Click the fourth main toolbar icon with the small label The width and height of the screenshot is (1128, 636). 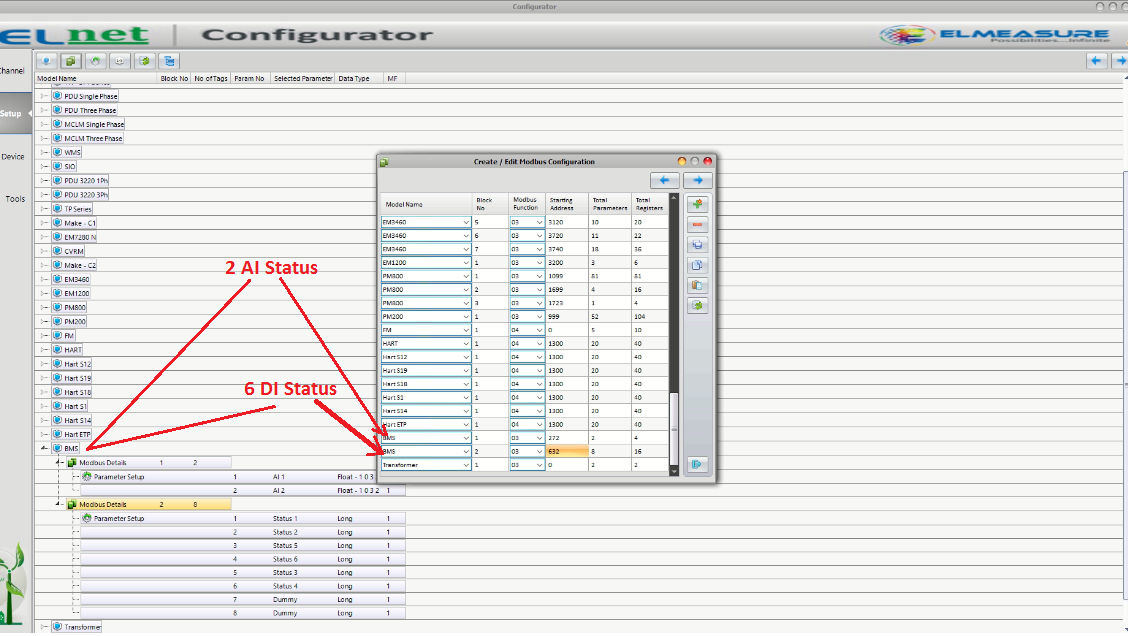coord(119,61)
